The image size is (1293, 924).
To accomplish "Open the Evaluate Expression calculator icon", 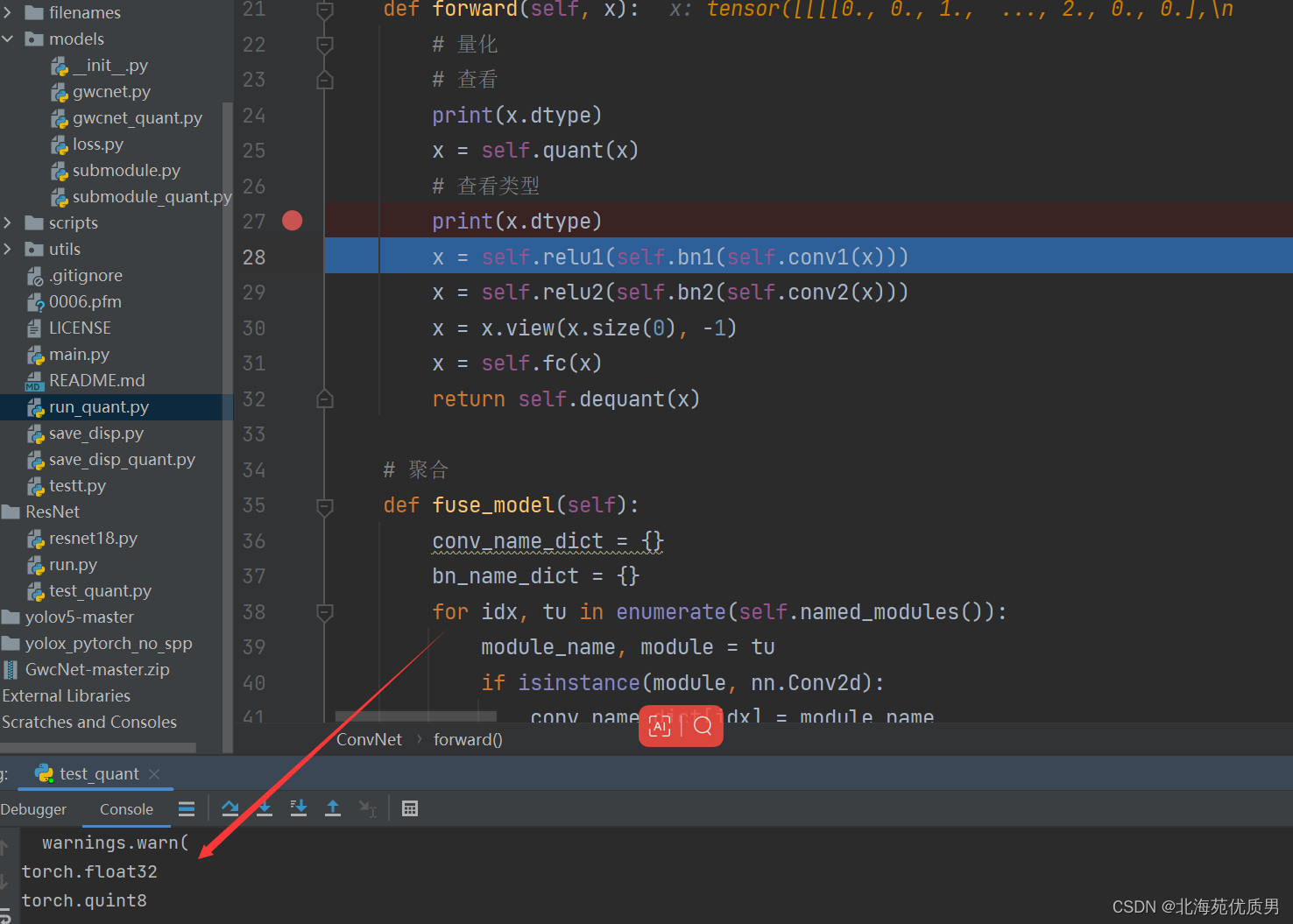I will click(x=409, y=808).
